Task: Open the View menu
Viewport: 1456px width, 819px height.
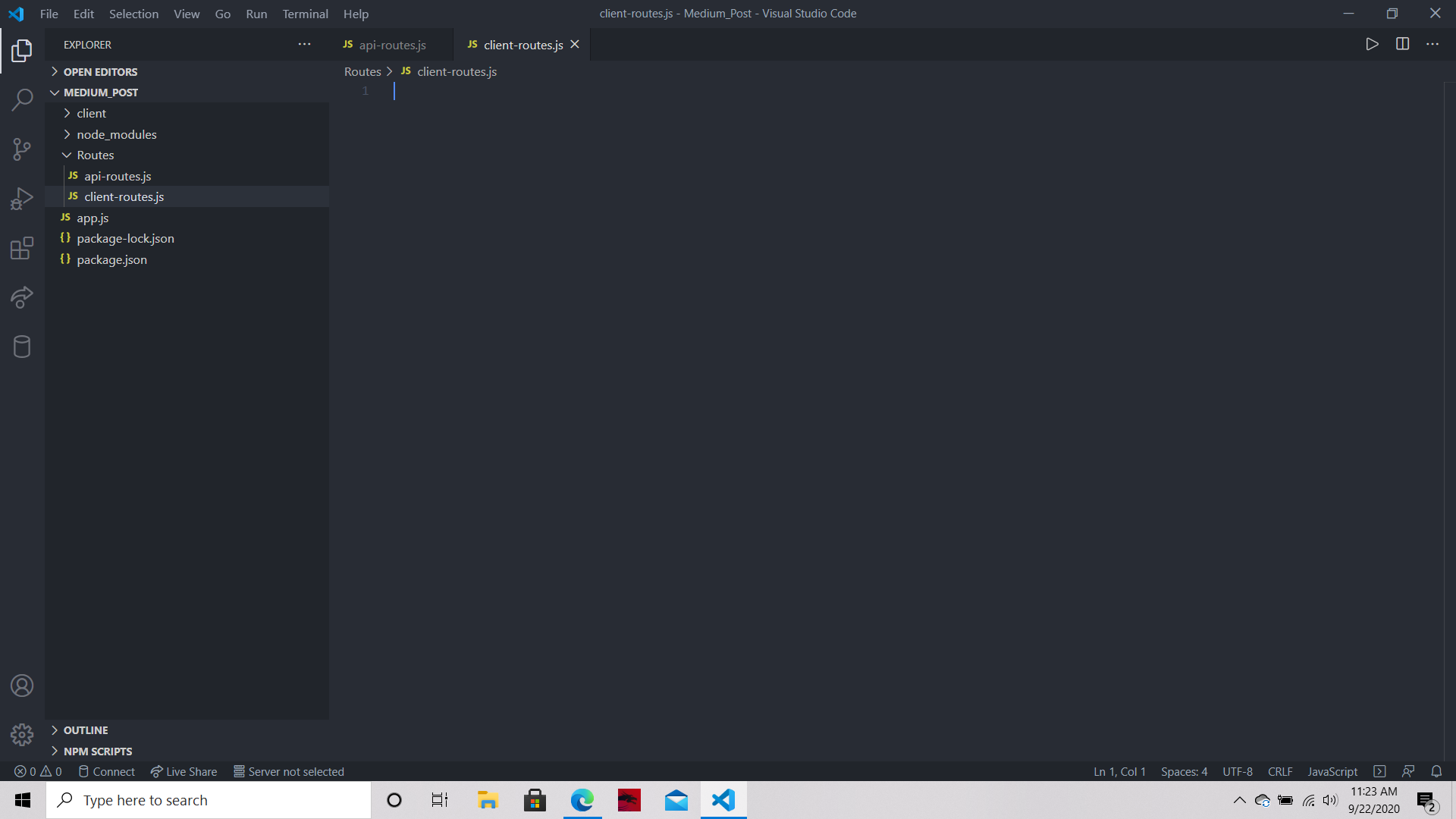Action: (187, 14)
